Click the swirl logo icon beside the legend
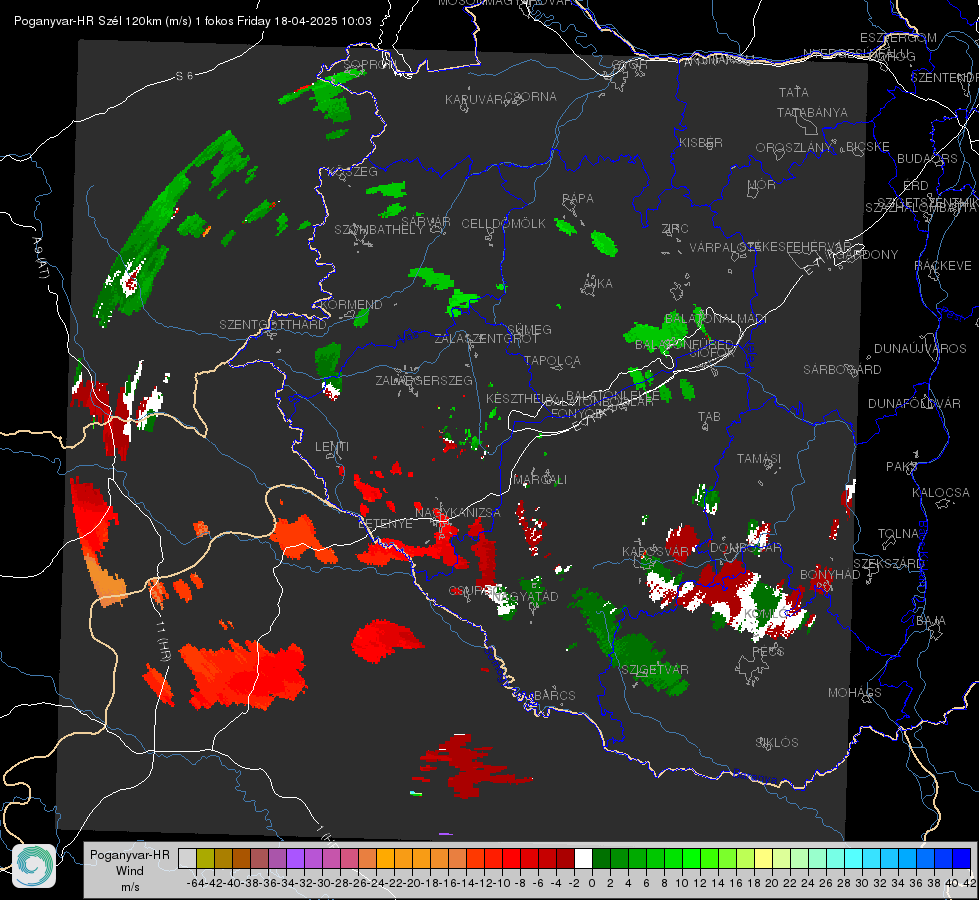This screenshot has width=979, height=900. pyautogui.click(x=34, y=866)
